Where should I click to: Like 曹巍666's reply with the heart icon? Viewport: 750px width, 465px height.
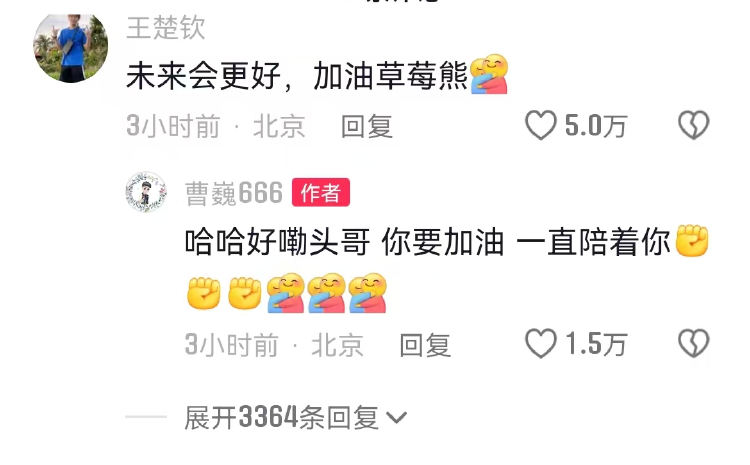click(540, 343)
